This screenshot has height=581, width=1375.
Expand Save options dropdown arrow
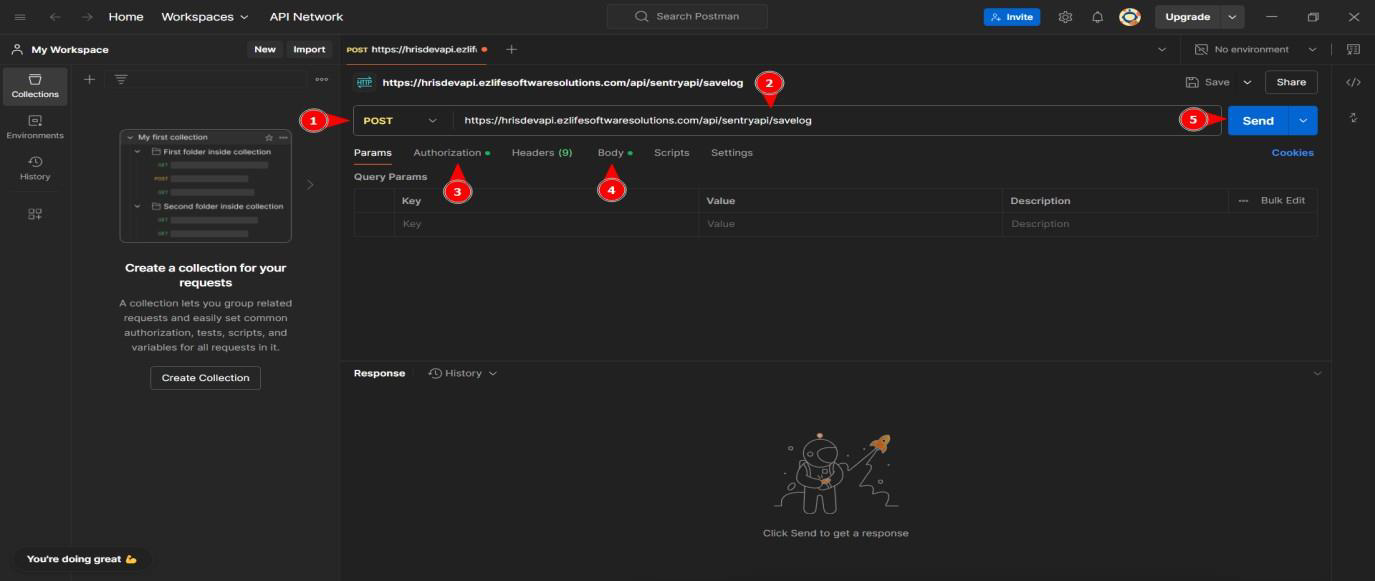(x=1247, y=82)
